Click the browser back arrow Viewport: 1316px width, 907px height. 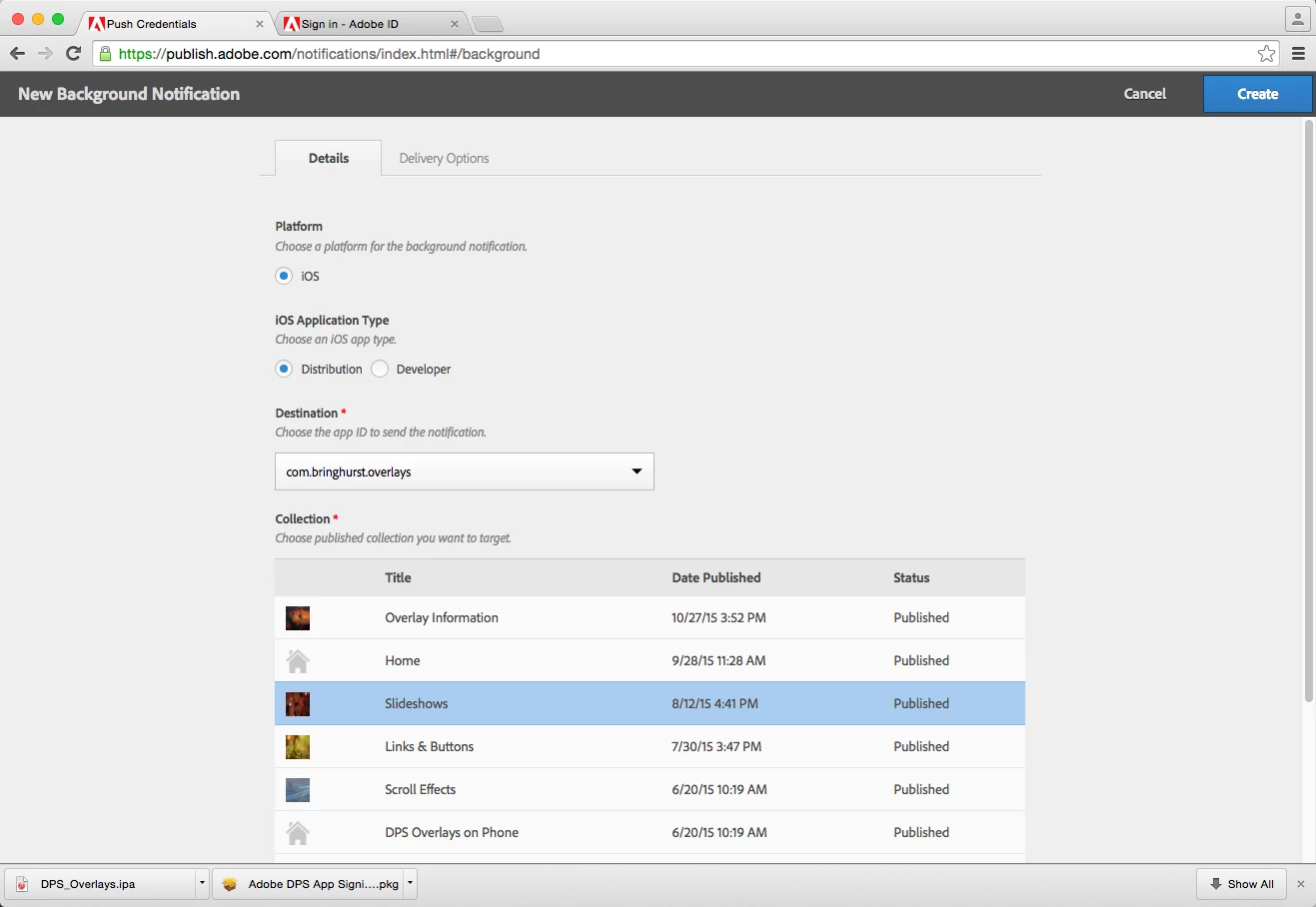17,54
